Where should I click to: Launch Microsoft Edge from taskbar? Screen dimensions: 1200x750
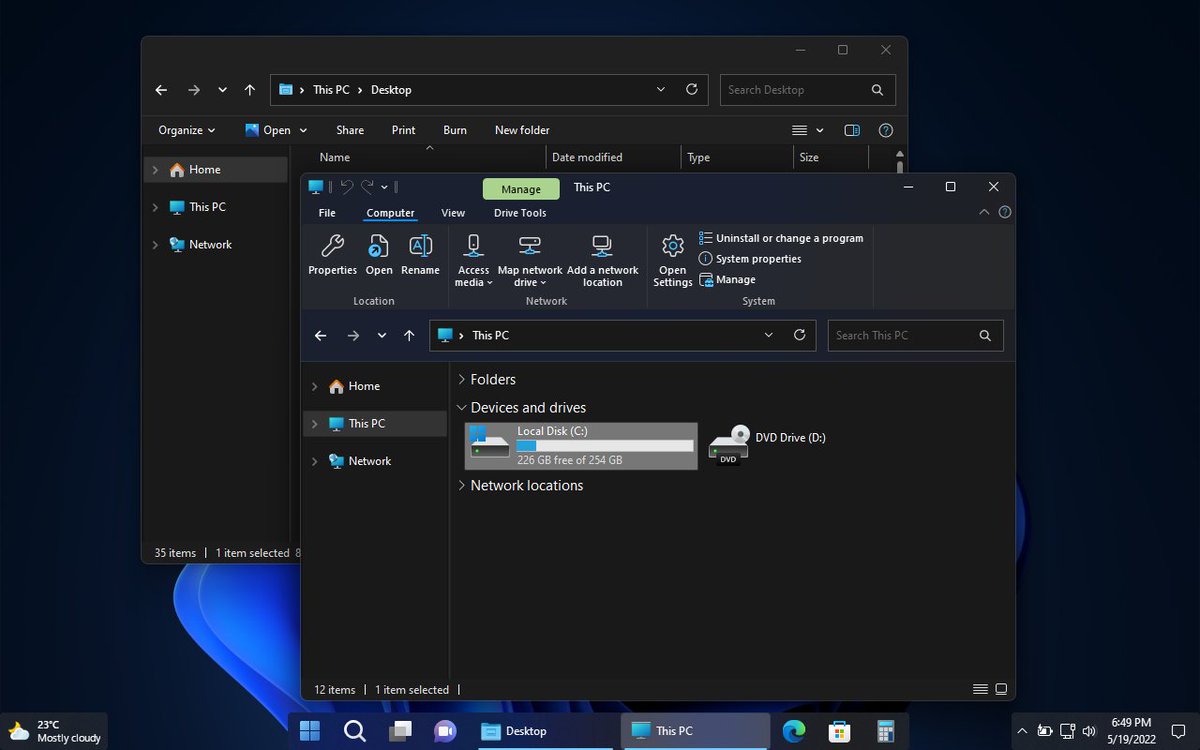(794, 731)
